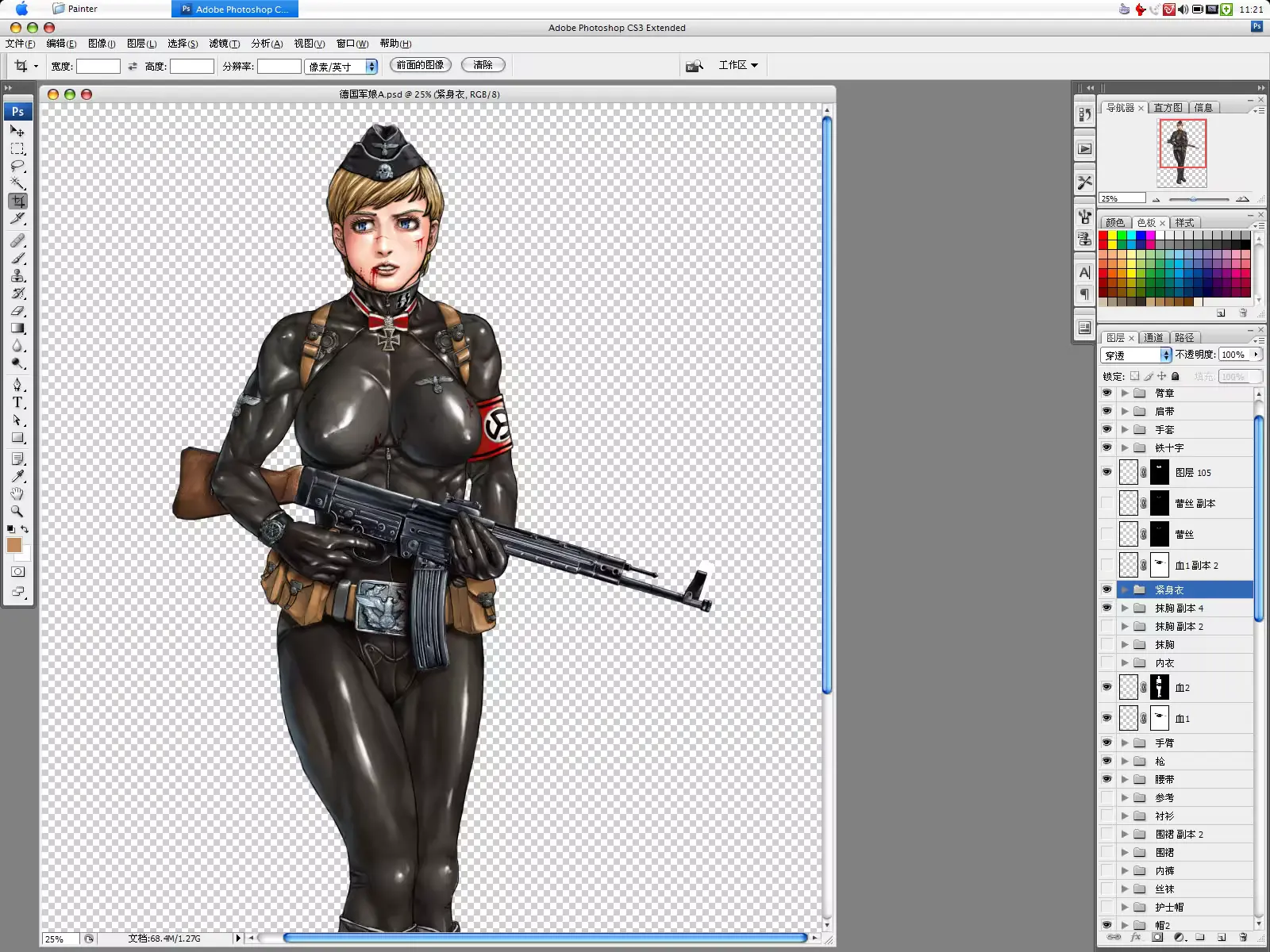This screenshot has width=1270, height=952.
Task: Click the 宽度 input field
Action: coord(98,67)
